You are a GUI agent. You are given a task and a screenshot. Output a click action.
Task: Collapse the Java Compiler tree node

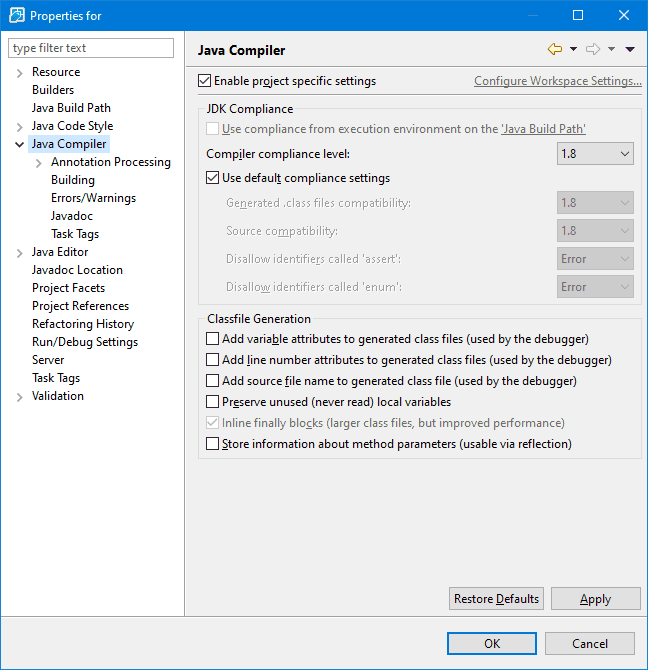(x=19, y=145)
